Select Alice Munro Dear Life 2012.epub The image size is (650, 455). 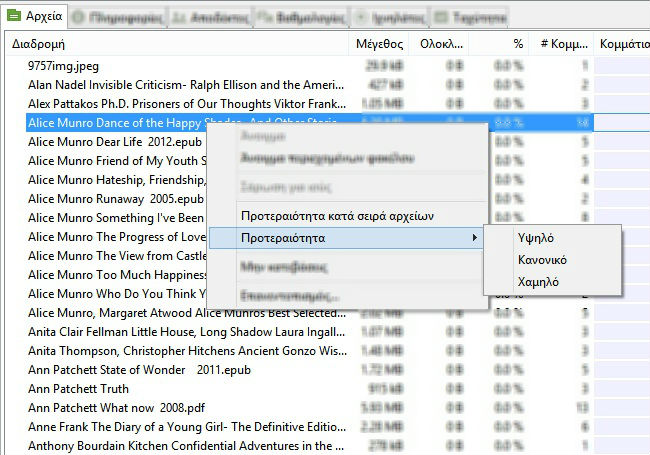(115, 142)
